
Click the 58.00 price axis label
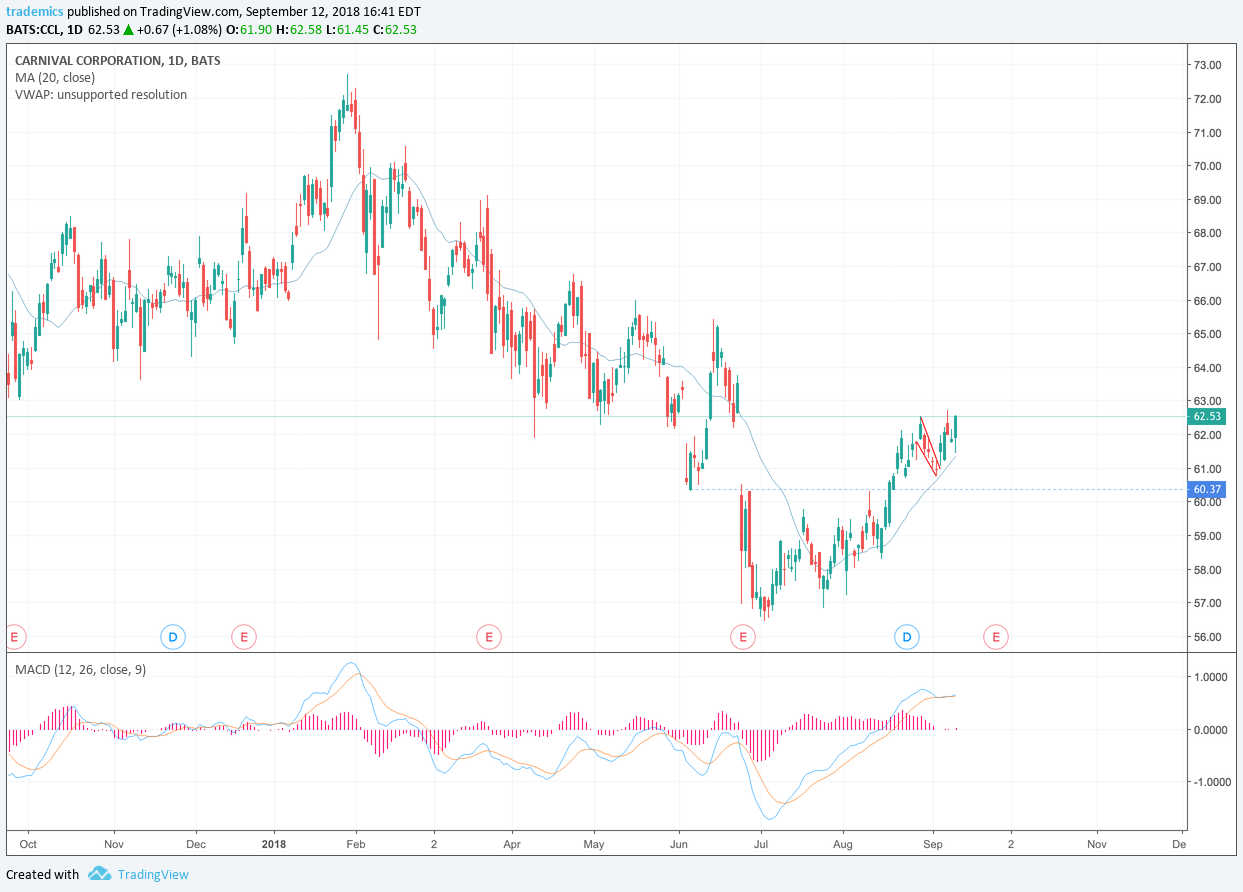[1207, 570]
